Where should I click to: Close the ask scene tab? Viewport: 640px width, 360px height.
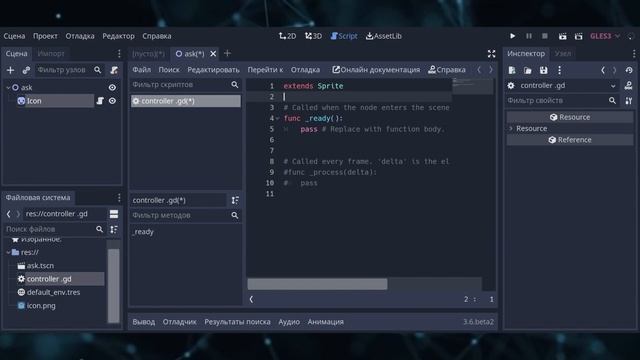tap(213, 53)
